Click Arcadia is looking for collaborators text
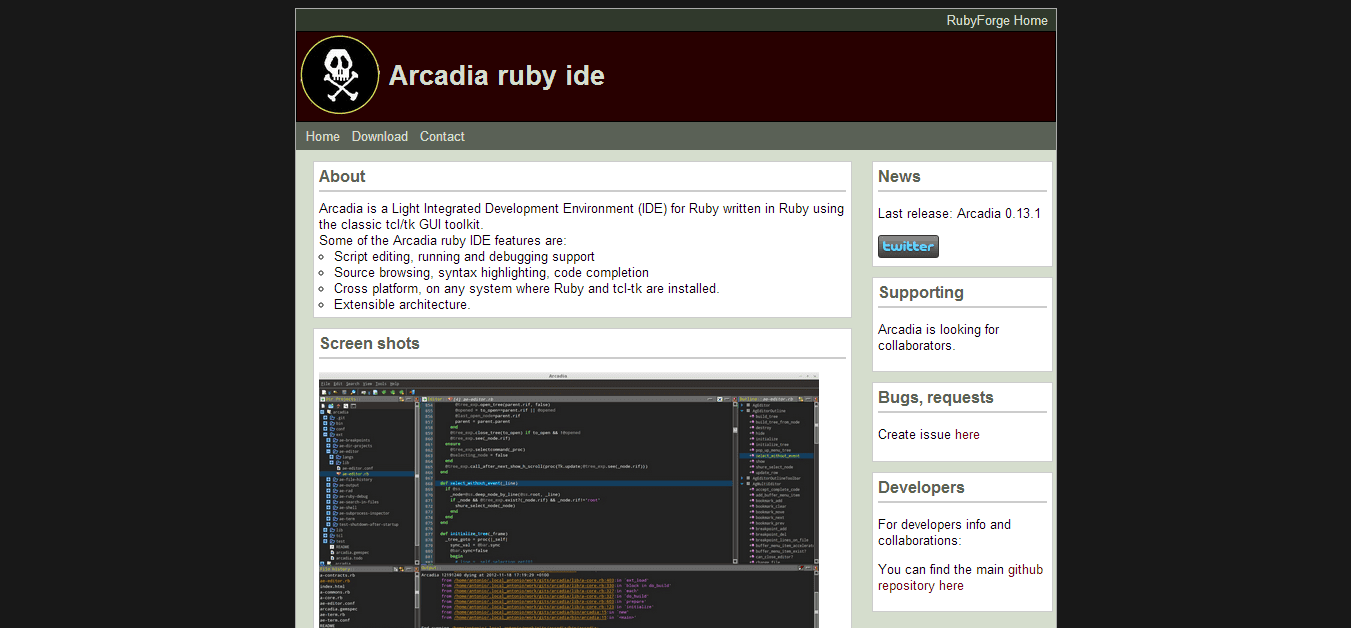The width and height of the screenshot is (1351, 628). (939, 337)
